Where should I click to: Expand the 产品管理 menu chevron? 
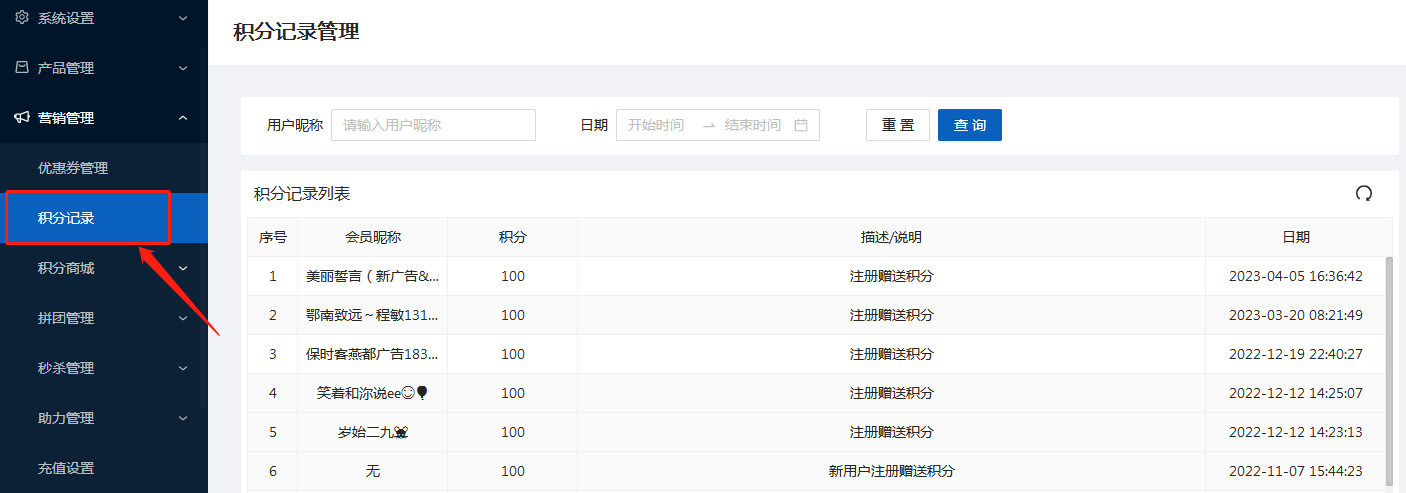(182, 68)
